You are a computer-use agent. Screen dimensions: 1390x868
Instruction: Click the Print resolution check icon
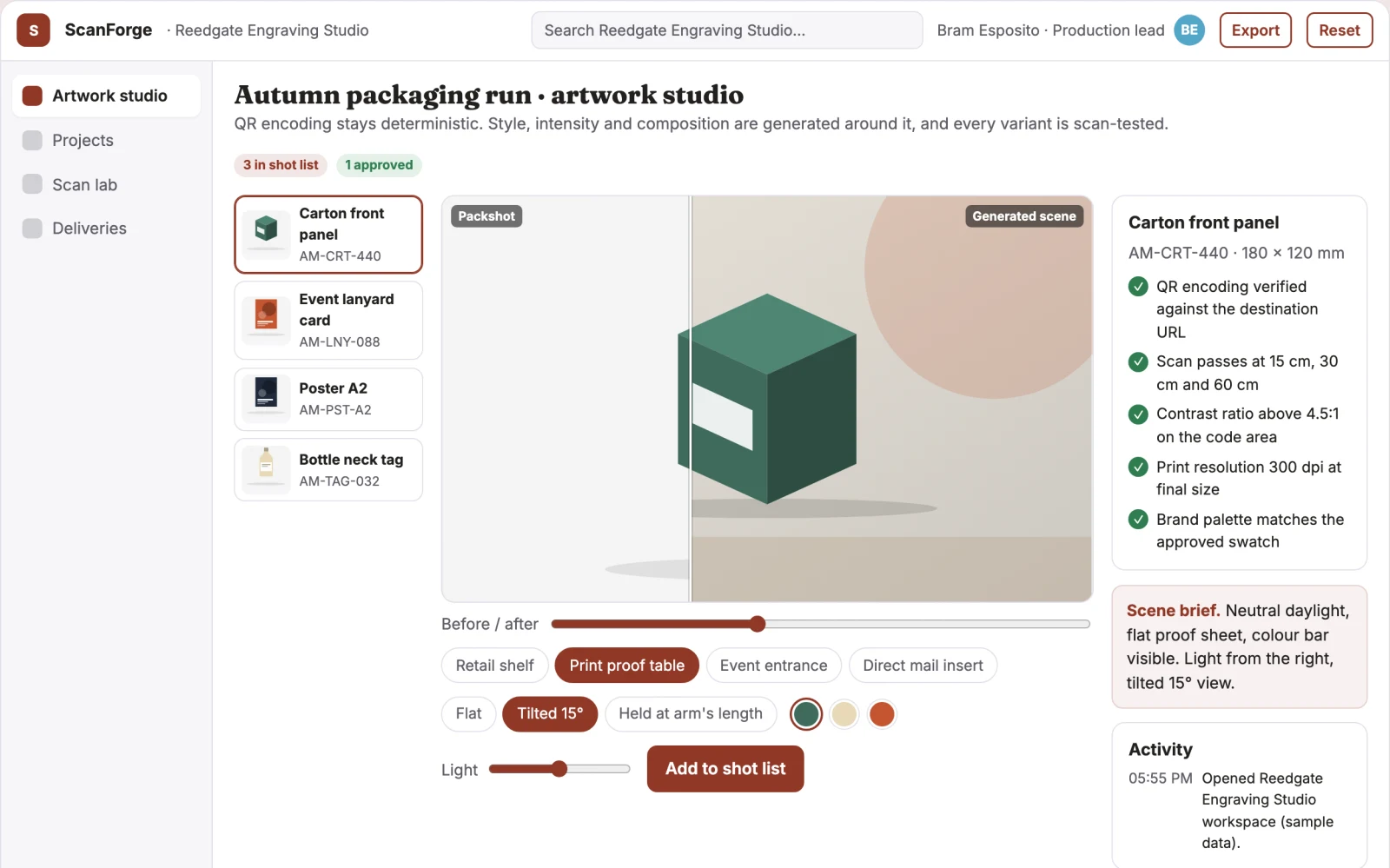point(1138,467)
